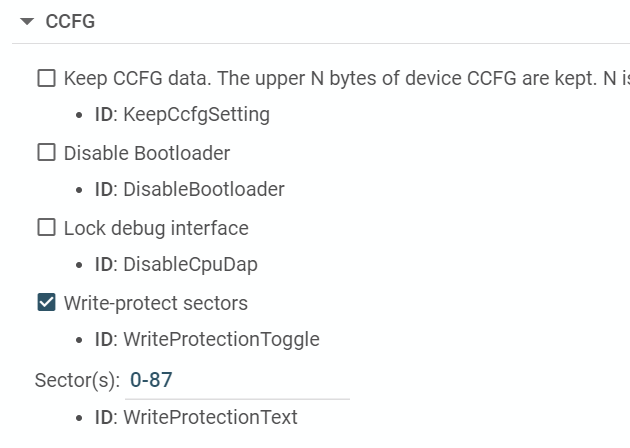
Task: Click the KeepCcfgSetting ID text
Action: [196, 114]
